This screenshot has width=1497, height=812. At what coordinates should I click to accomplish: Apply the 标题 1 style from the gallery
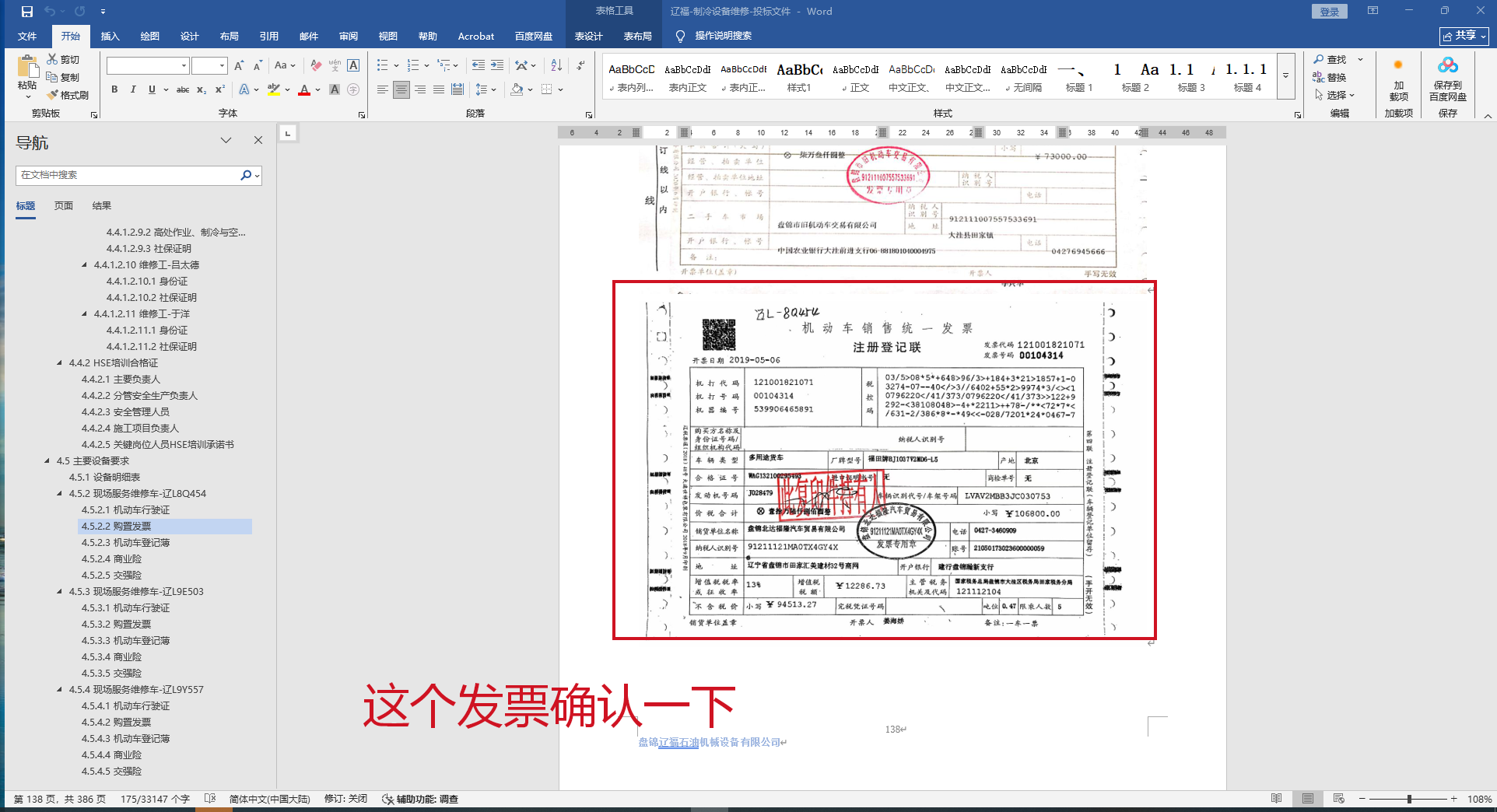pos(1078,77)
